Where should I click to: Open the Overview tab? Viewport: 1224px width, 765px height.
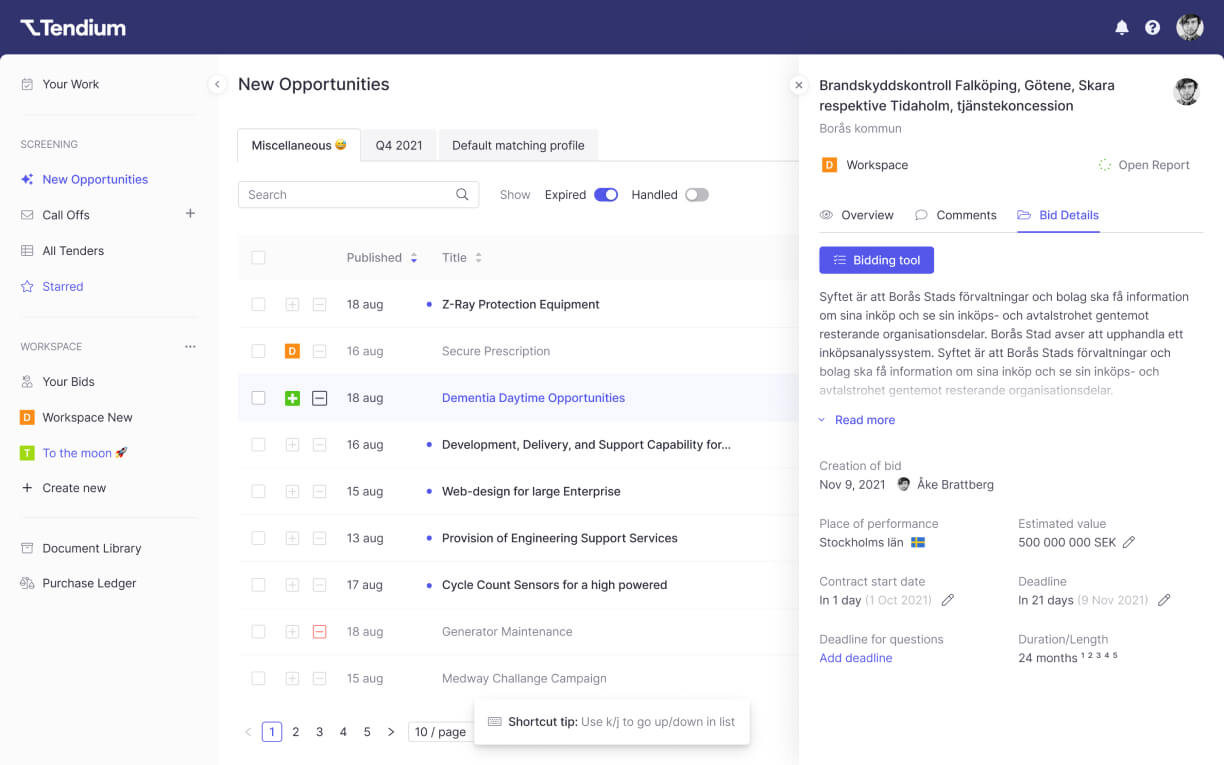tap(857, 215)
